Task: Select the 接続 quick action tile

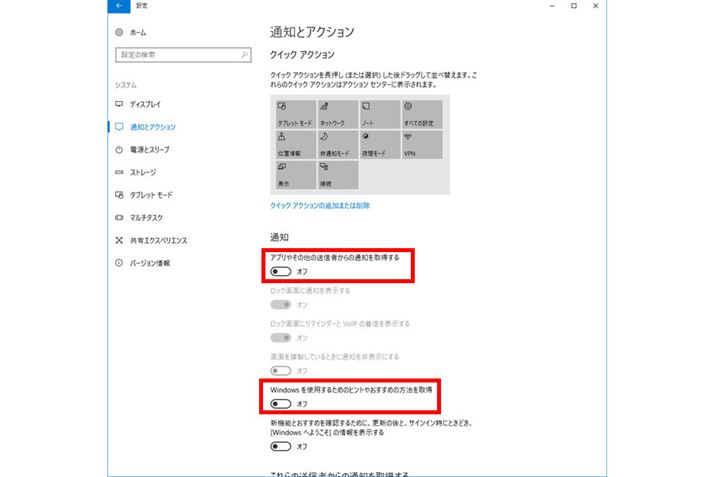Action: [x=337, y=175]
